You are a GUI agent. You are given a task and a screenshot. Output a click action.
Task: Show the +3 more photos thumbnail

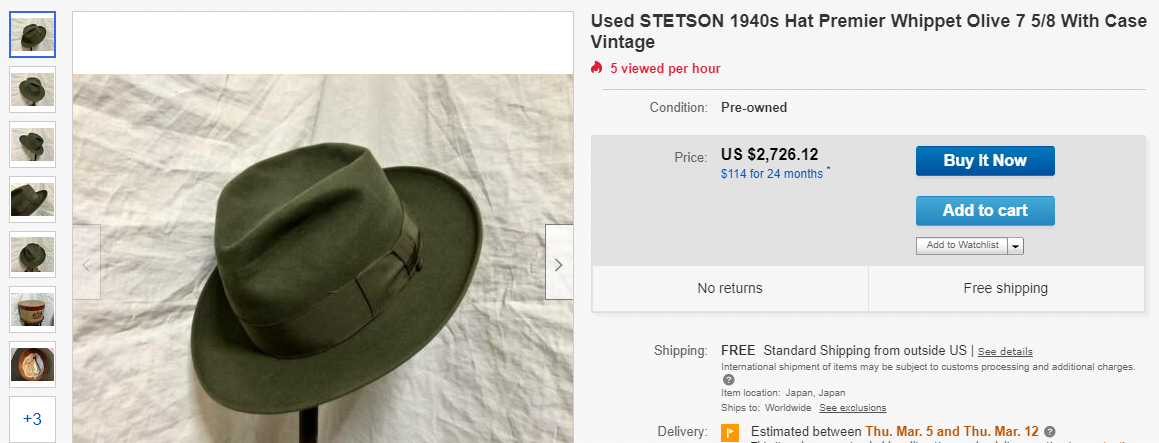coord(33,419)
